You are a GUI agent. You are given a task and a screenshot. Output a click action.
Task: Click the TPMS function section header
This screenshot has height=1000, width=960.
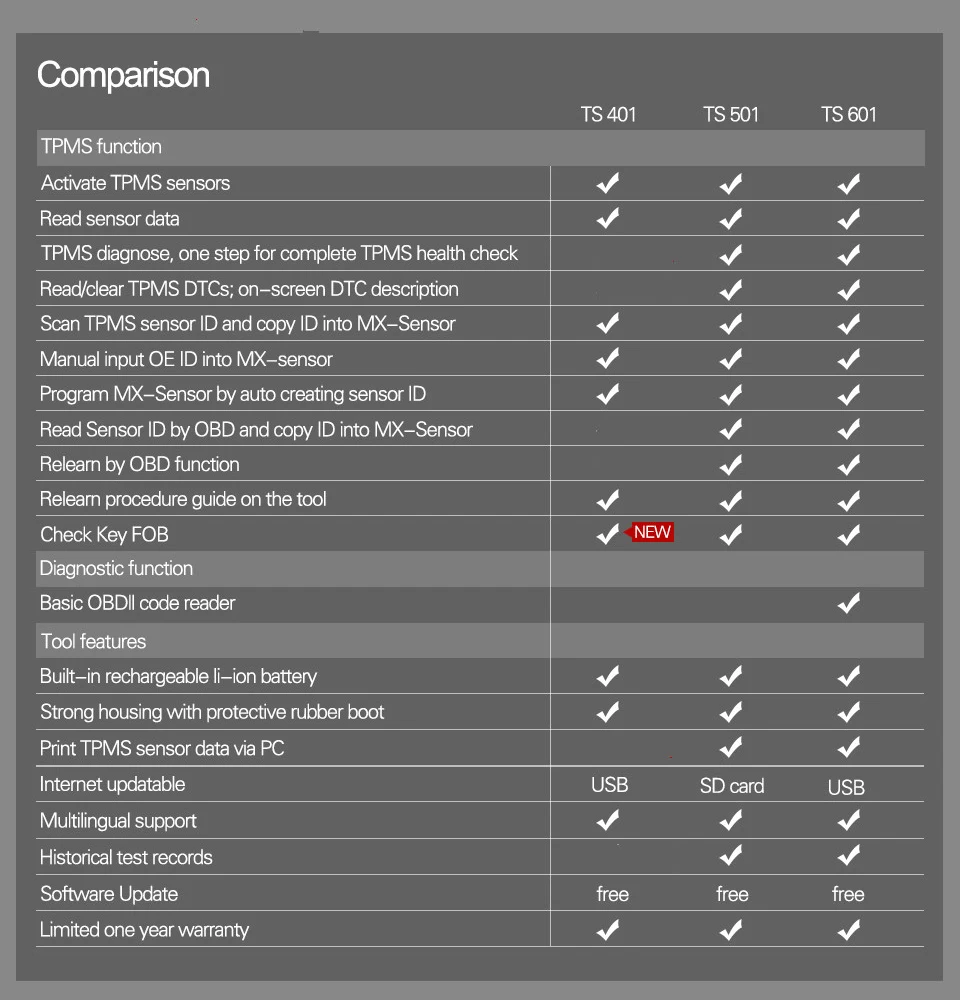(x=480, y=147)
